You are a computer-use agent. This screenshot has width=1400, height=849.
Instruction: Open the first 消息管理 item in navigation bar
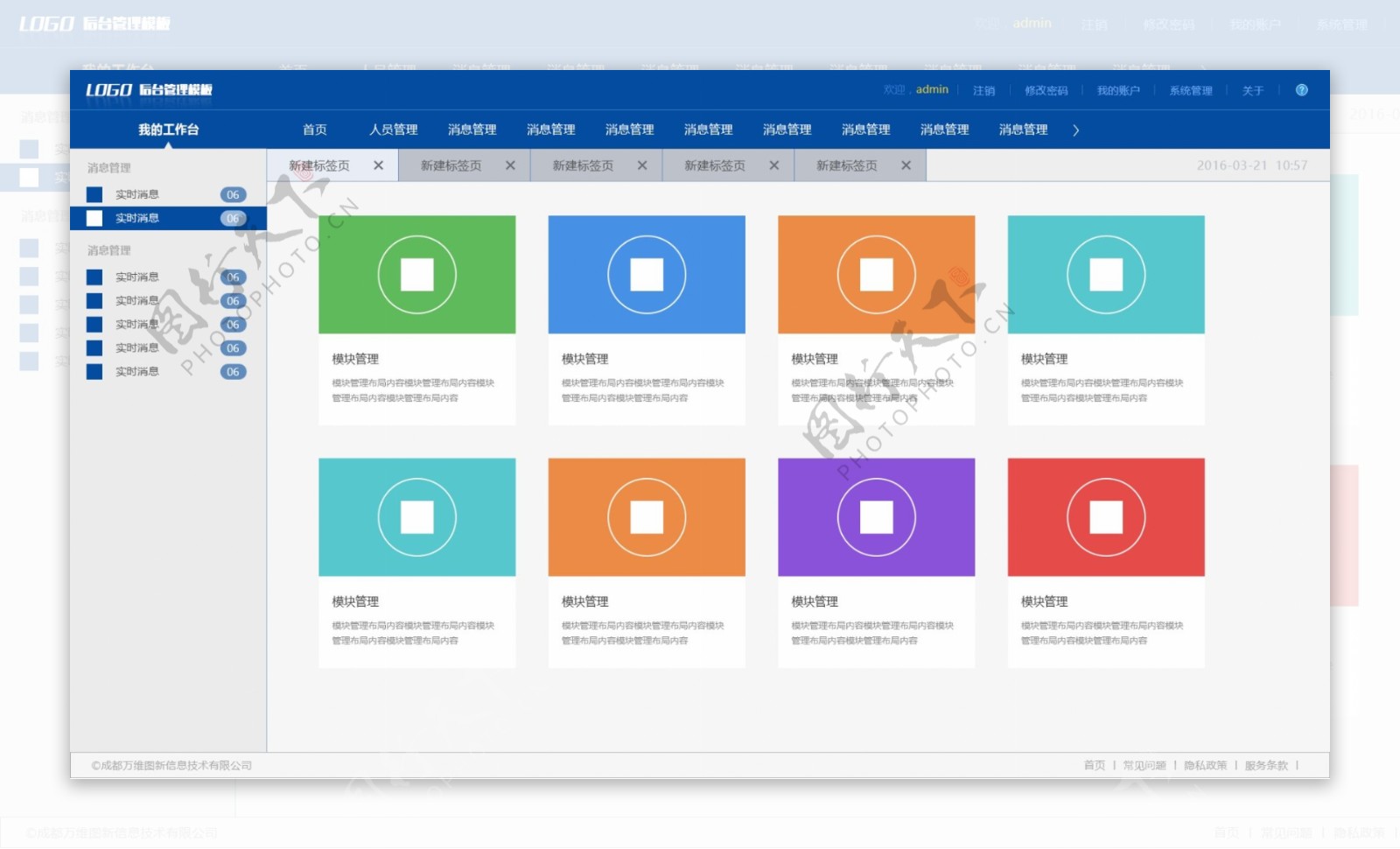(472, 130)
